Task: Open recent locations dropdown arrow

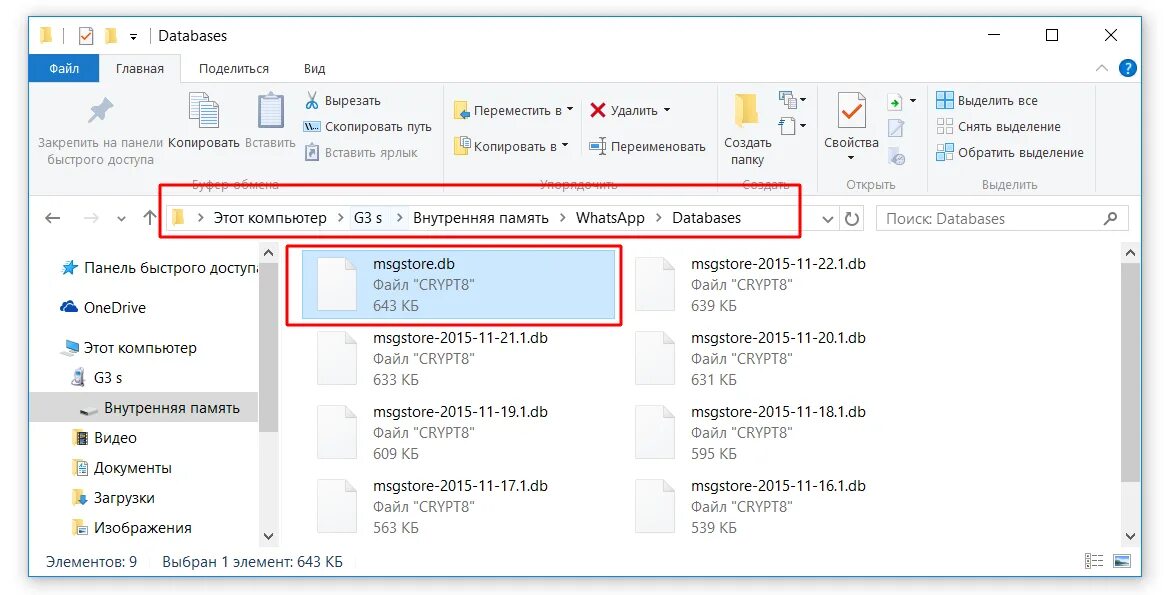Action: (121, 219)
